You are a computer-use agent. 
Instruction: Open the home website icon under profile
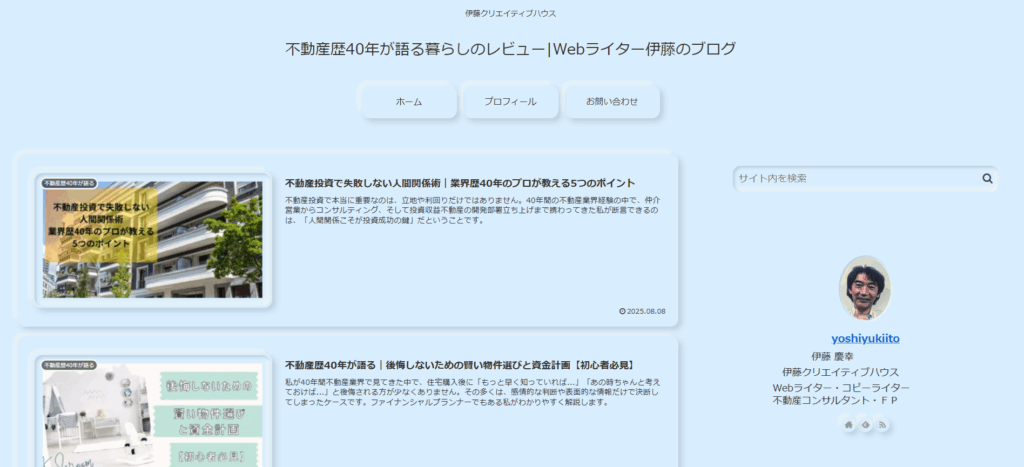[848, 425]
